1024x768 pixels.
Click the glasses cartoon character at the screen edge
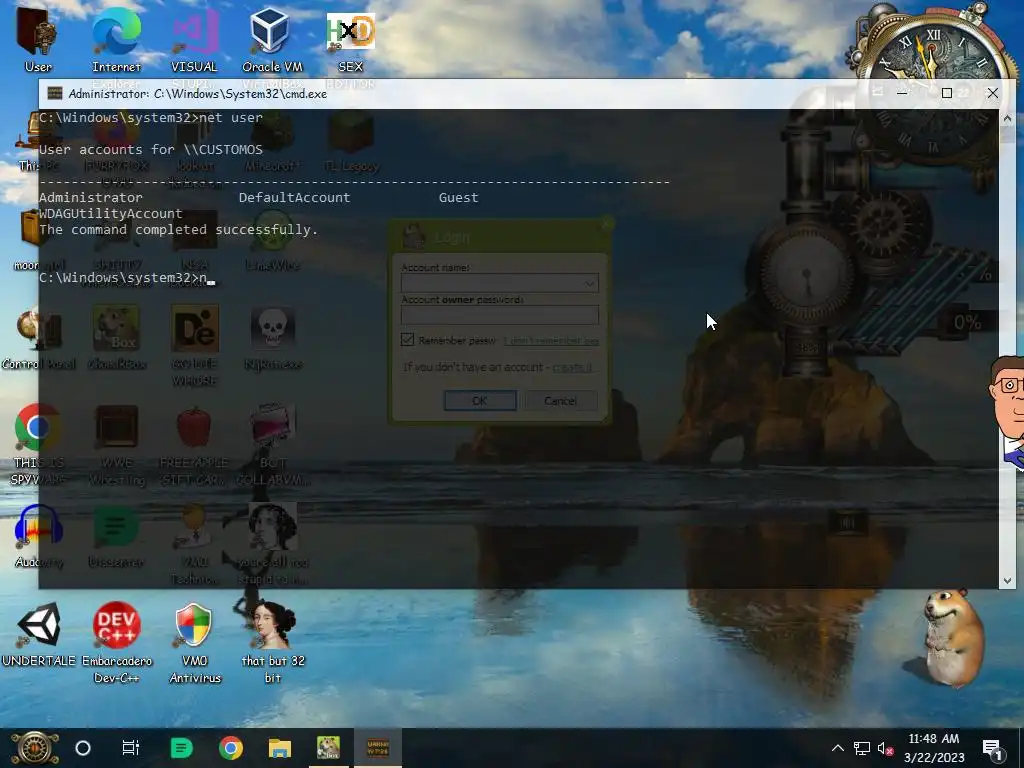pos(1007,411)
